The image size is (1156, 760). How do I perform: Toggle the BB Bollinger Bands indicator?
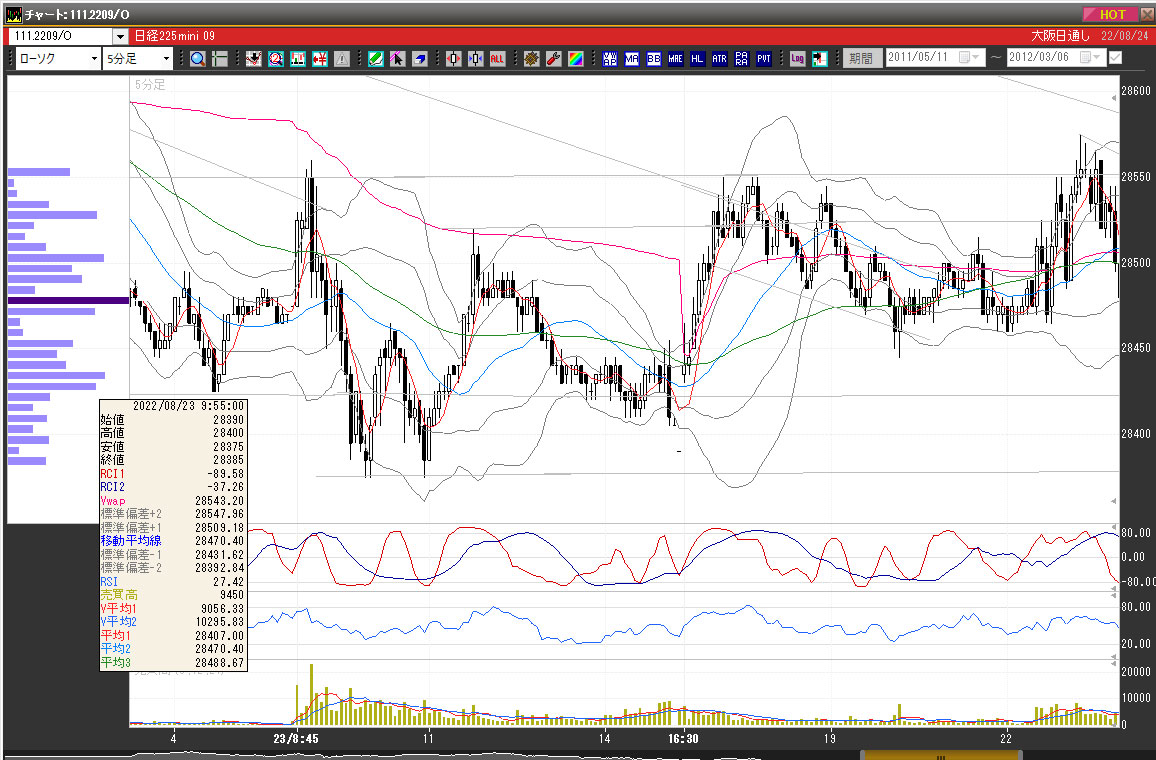[654, 59]
